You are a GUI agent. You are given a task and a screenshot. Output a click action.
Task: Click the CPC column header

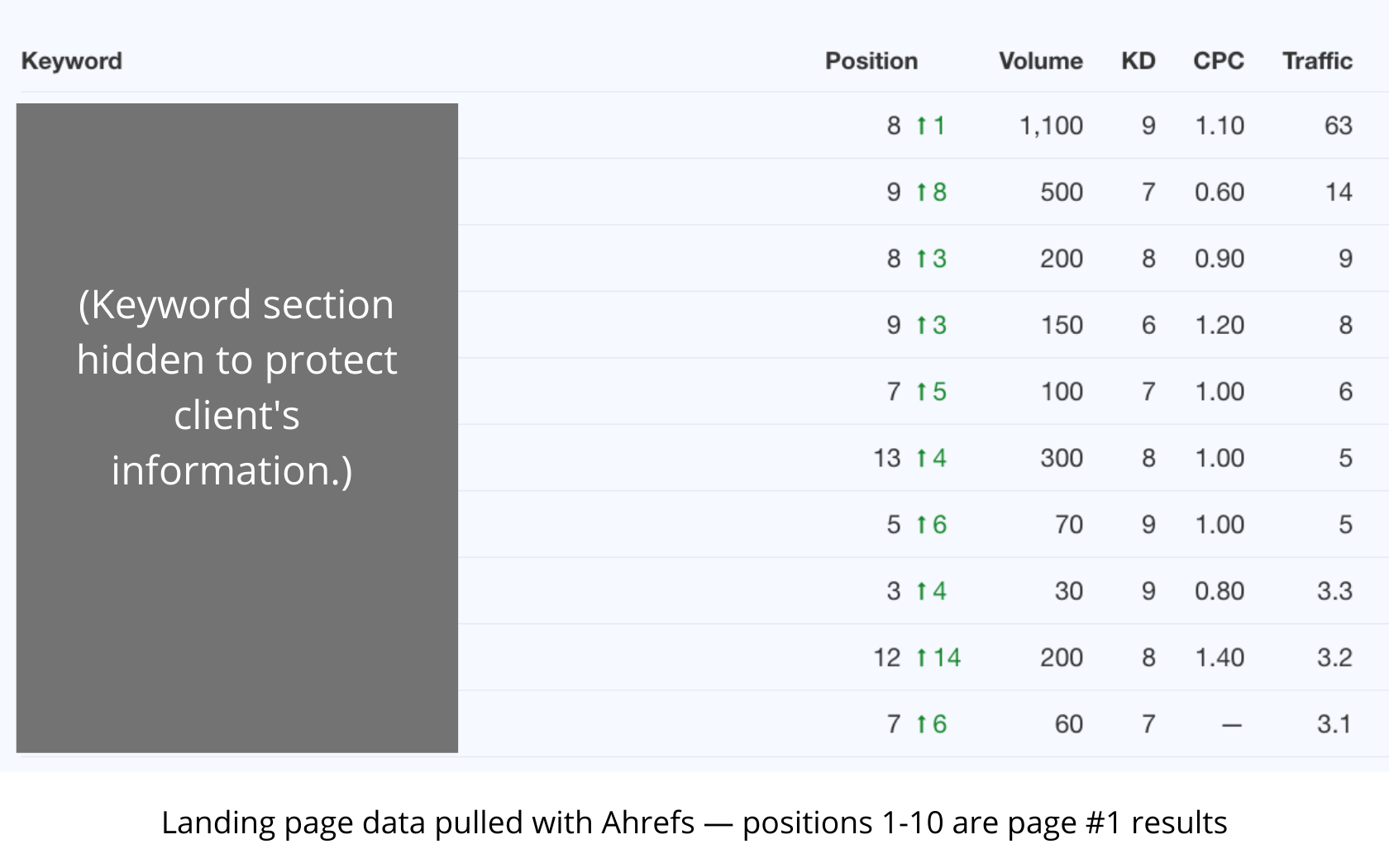(x=1219, y=61)
